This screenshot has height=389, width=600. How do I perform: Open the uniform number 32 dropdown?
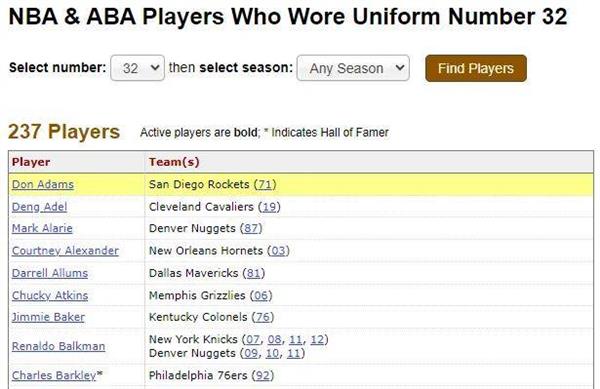pos(137,68)
